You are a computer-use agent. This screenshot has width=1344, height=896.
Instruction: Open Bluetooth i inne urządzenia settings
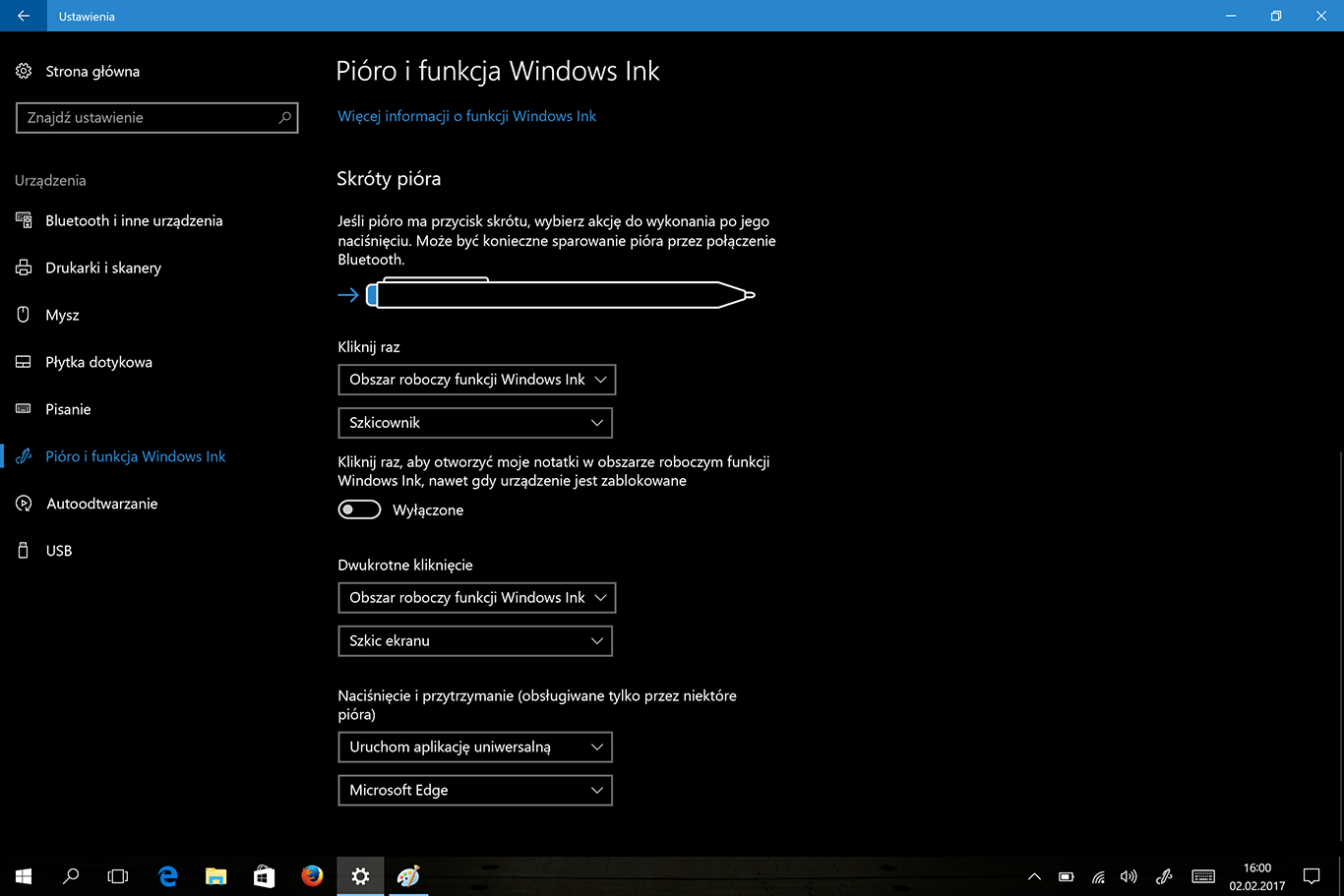(134, 220)
